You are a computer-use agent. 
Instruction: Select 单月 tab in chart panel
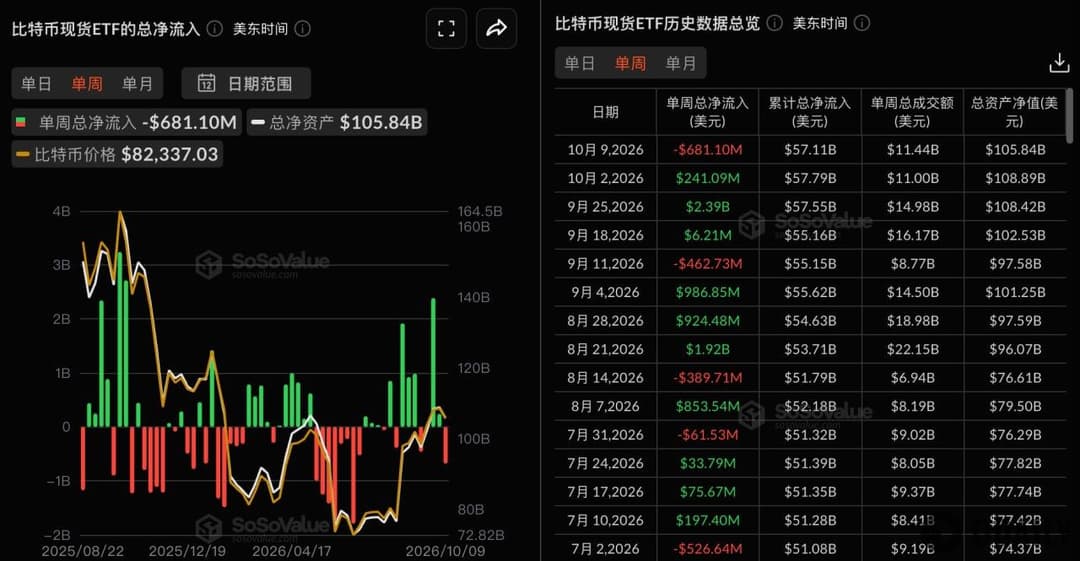(x=137, y=83)
